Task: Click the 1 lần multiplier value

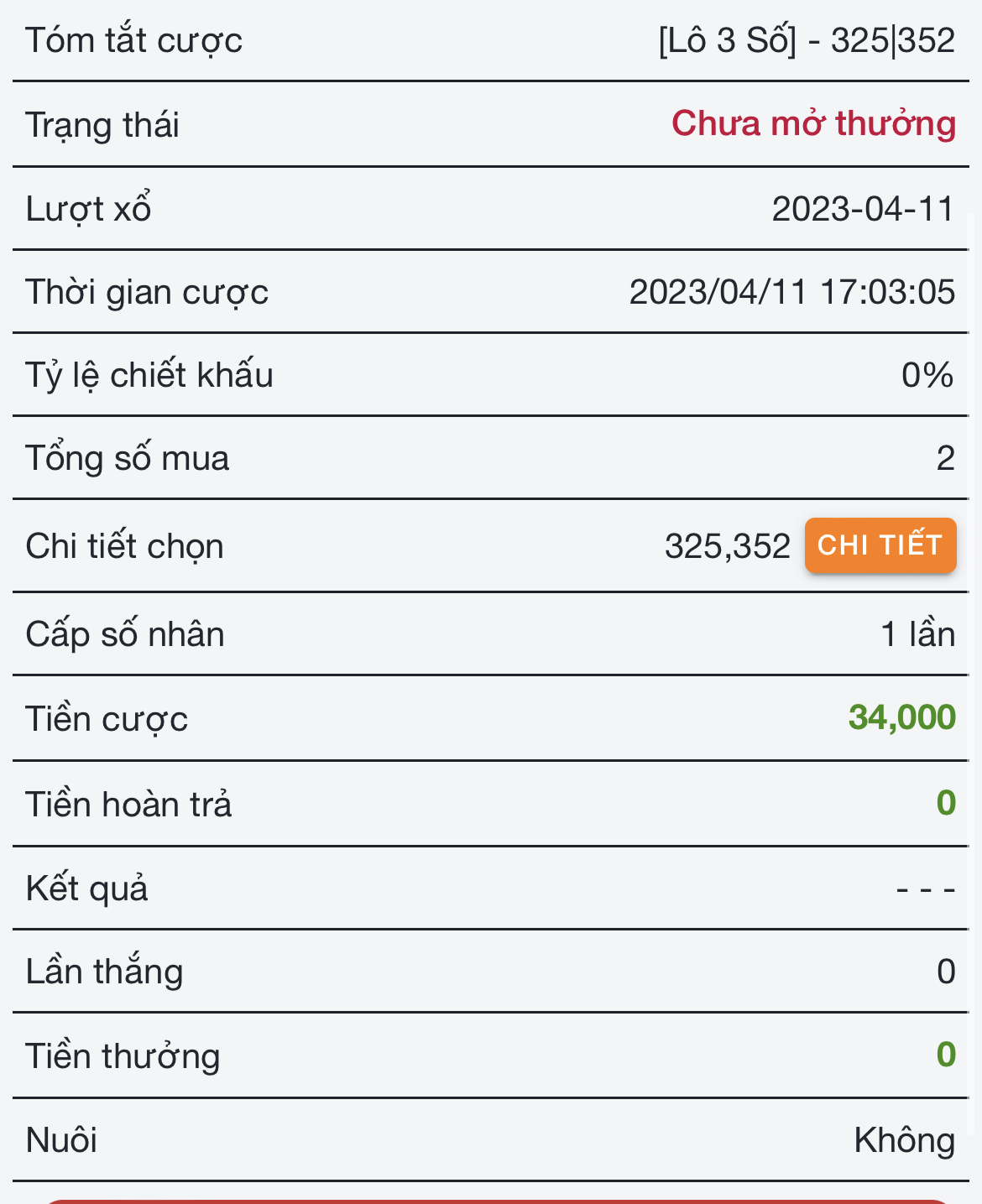Action: coord(917,634)
